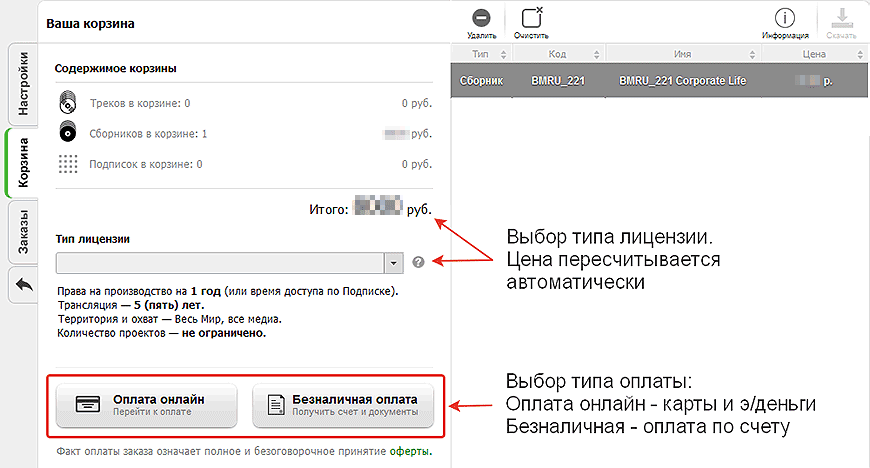Click the Удалить (delete) icon
870x468 pixels.
[481, 19]
